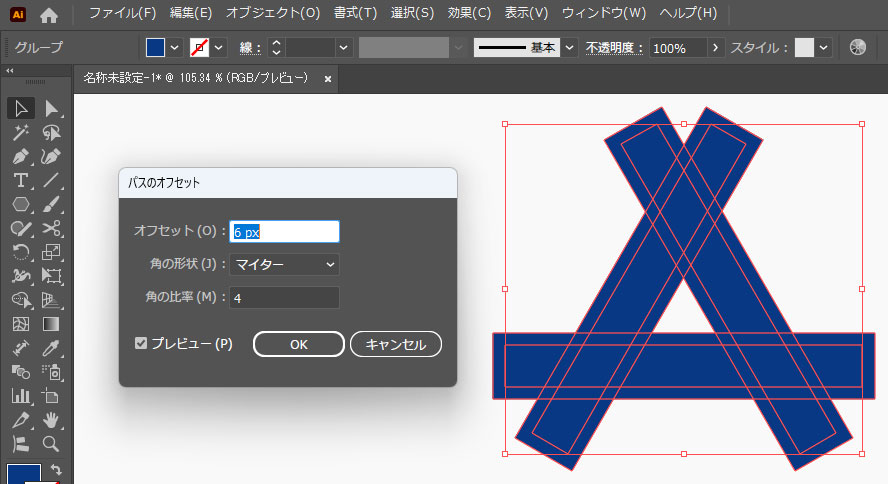Select the Hand tool

[x=51, y=420]
